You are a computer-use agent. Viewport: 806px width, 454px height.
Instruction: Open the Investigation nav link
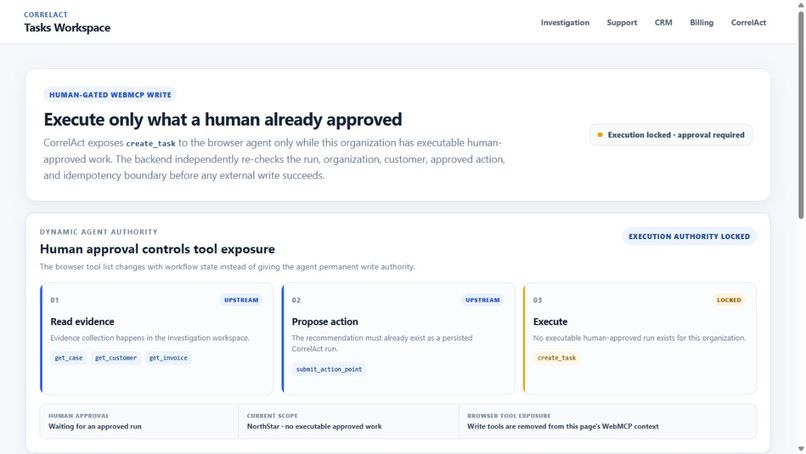click(564, 23)
